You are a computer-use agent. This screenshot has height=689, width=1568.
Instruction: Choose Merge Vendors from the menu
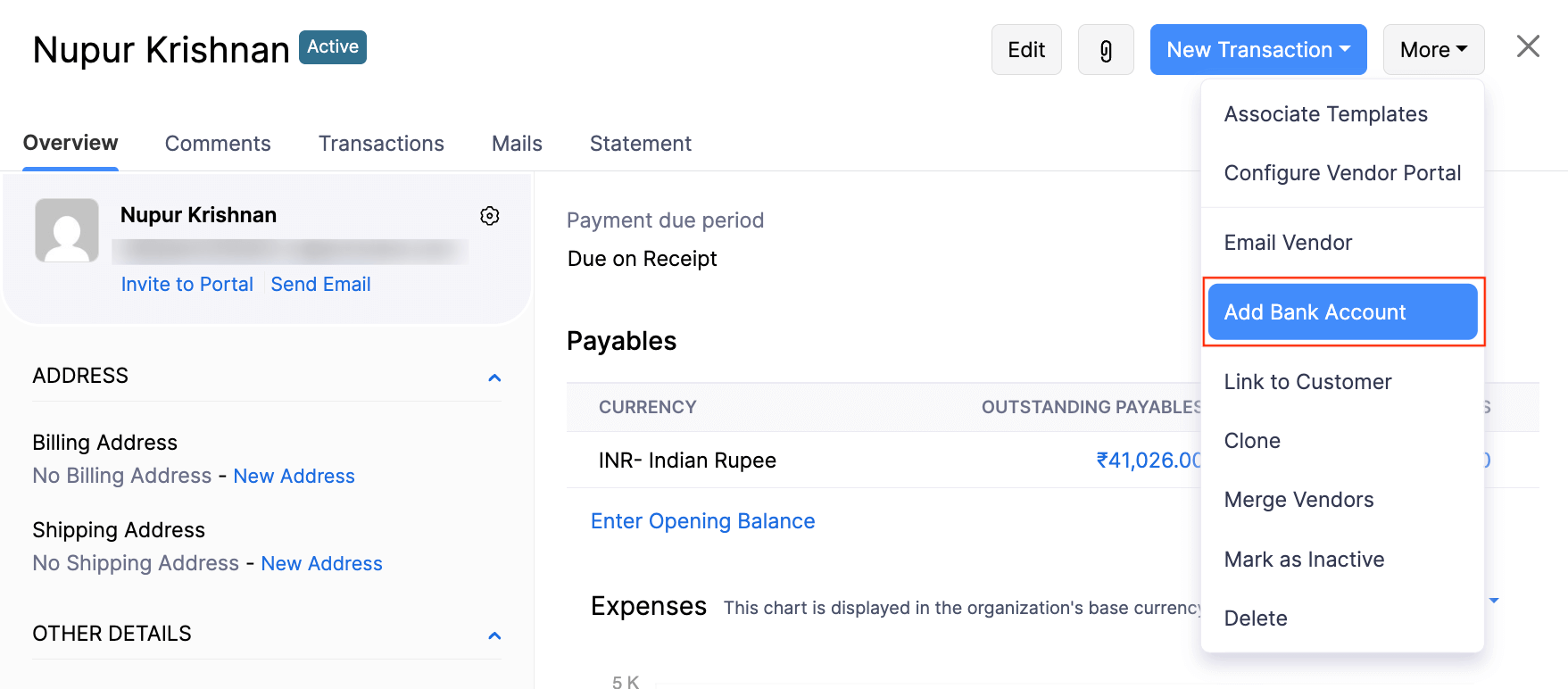tap(1298, 500)
